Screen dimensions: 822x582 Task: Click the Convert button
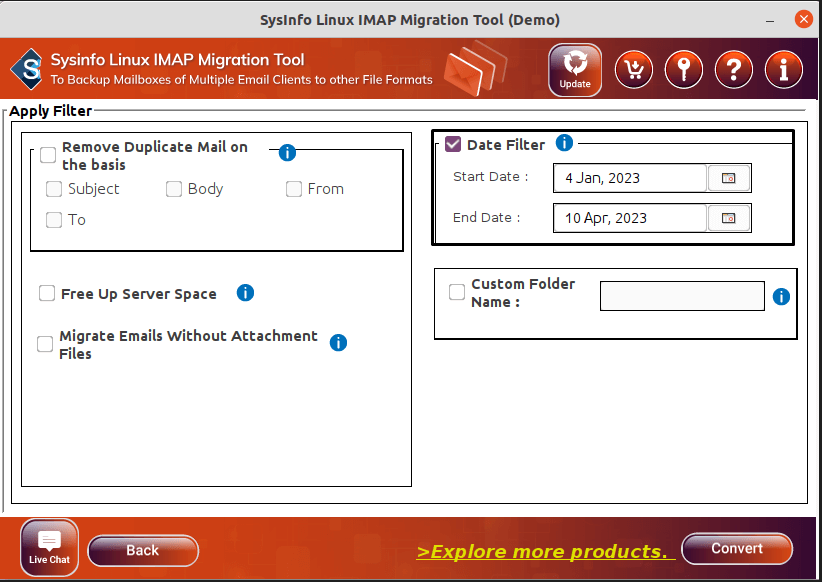pos(737,548)
